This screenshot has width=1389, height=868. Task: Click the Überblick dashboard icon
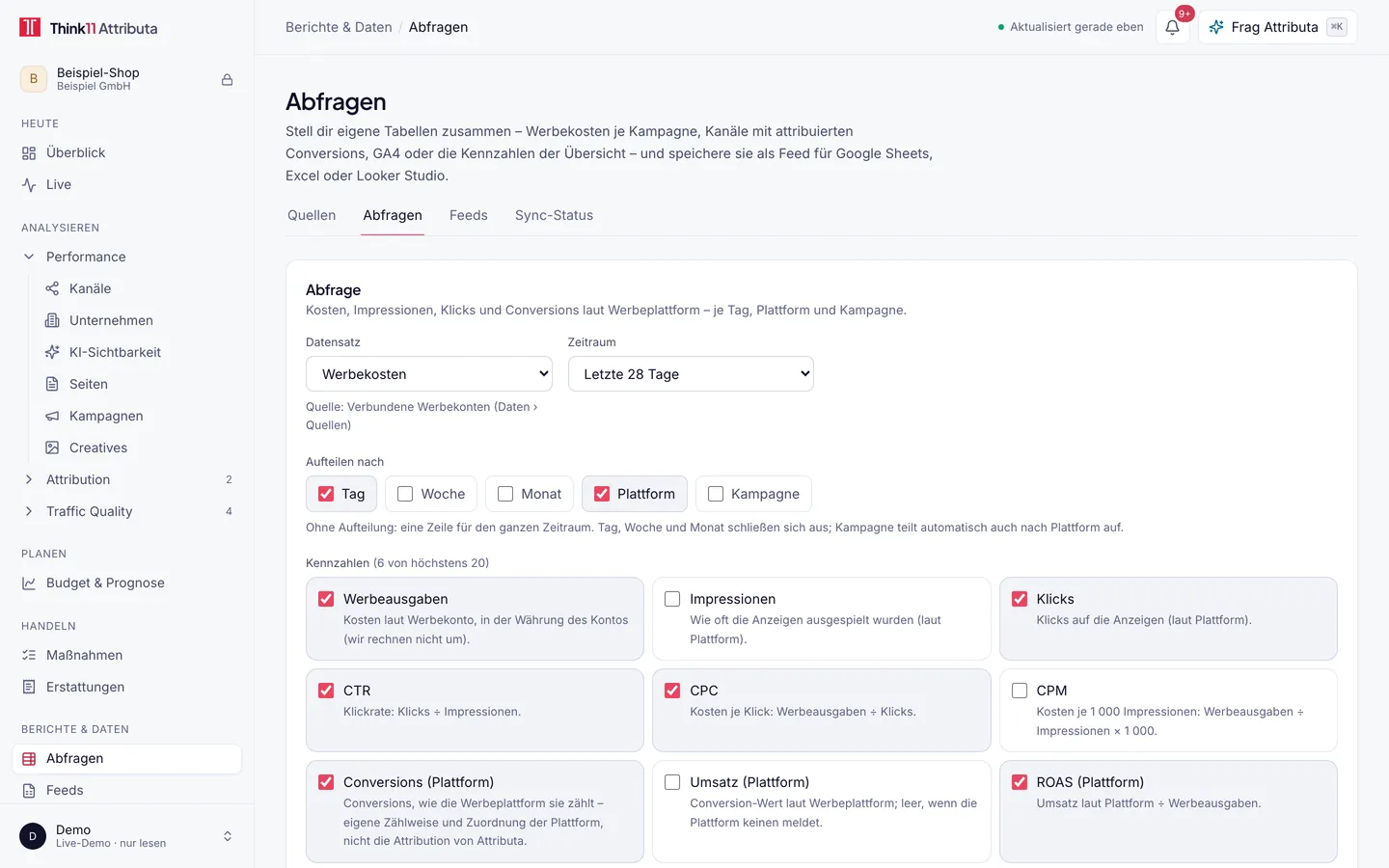click(29, 153)
